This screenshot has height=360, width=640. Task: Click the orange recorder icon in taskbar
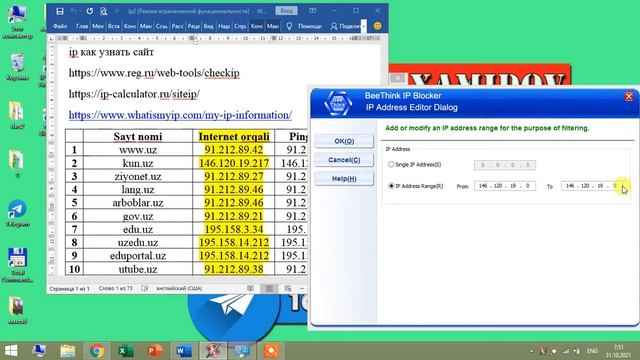271,351
